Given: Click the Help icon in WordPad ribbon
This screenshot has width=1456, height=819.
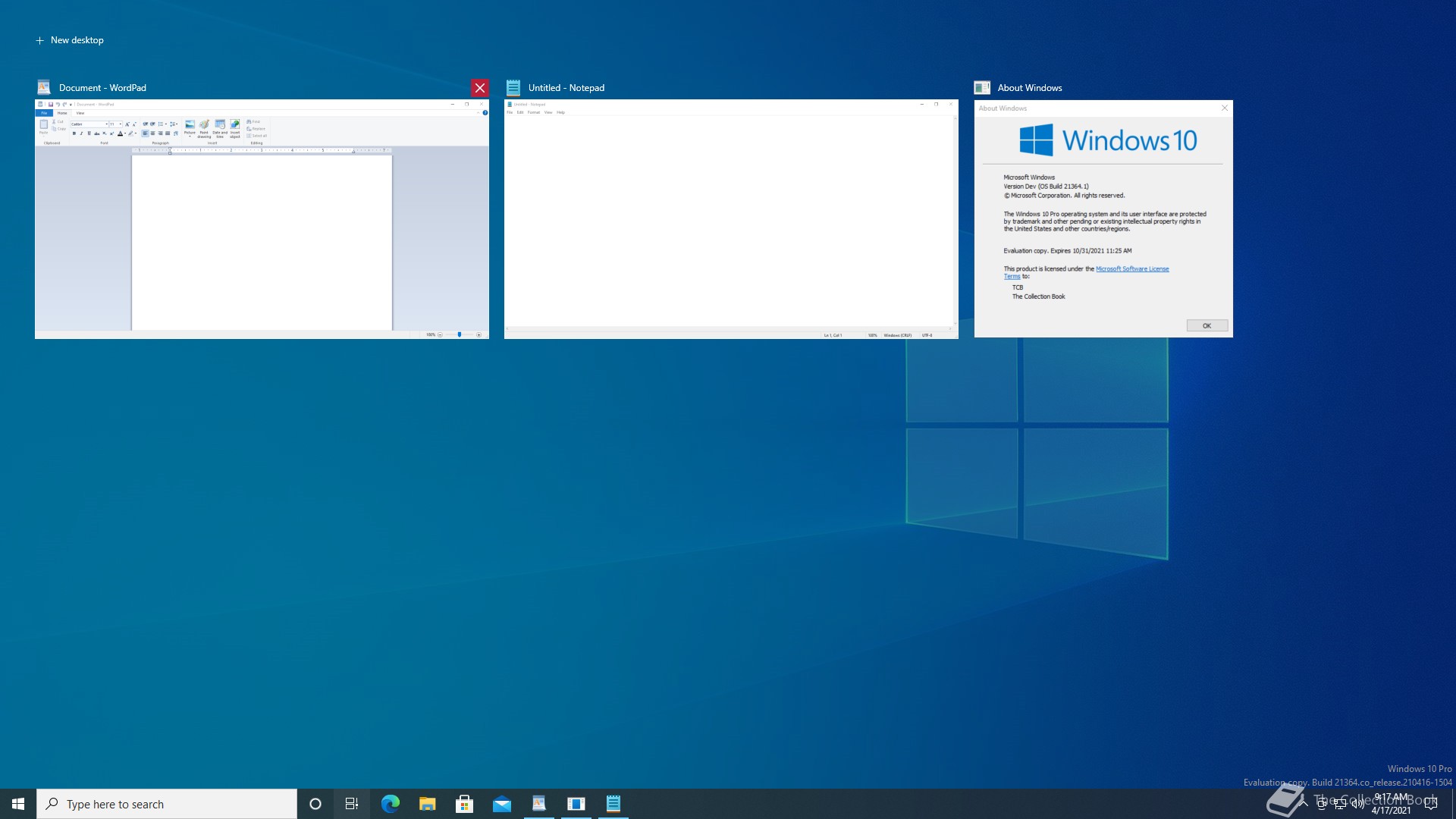Looking at the screenshot, I should pos(485,113).
